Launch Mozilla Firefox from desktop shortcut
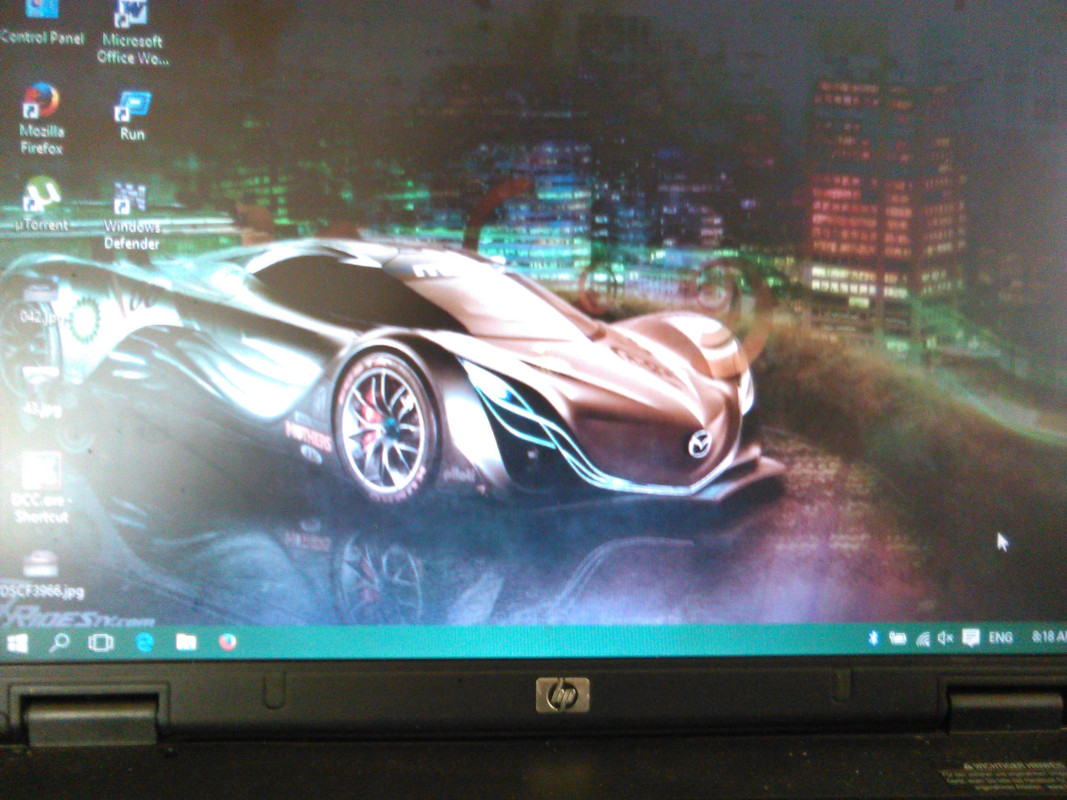1067x800 pixels. pos(42,118)
